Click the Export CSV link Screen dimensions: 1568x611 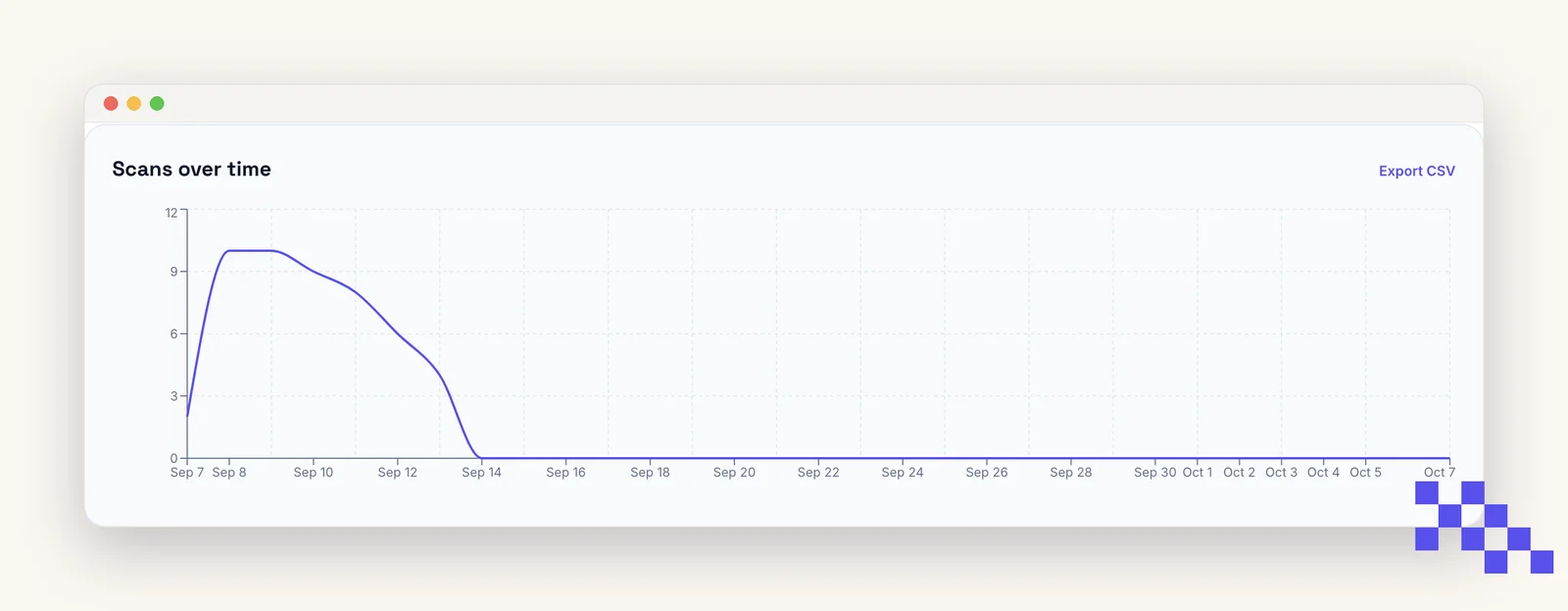tap(1416, 171)
